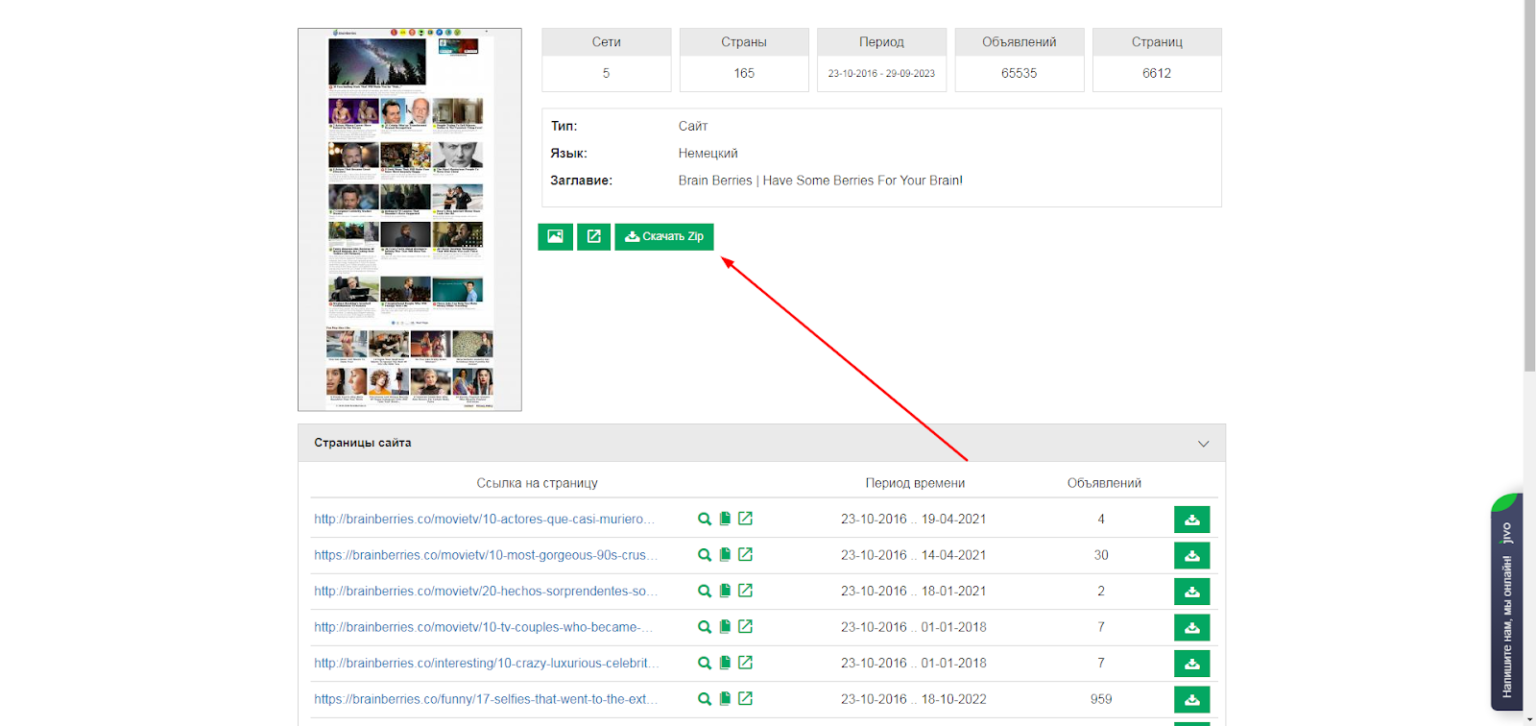Click the Объявлений value 65535

pyautogui.click(x=1019, y=73)
